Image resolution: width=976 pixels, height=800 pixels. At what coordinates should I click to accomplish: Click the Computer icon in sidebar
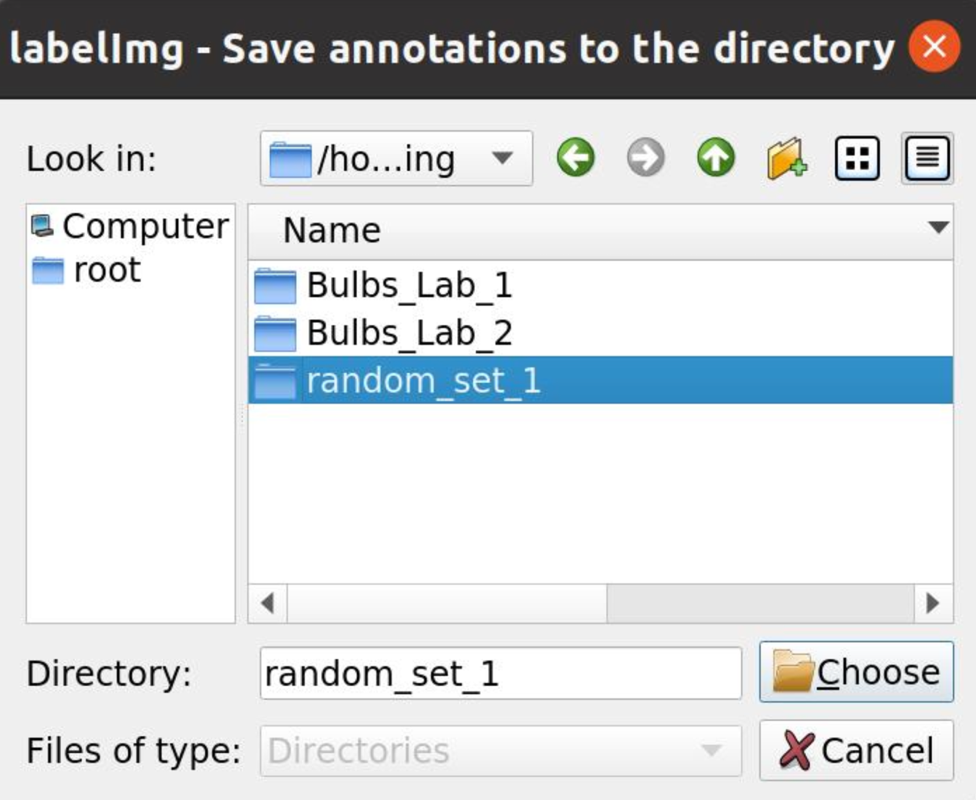(42, 226)
